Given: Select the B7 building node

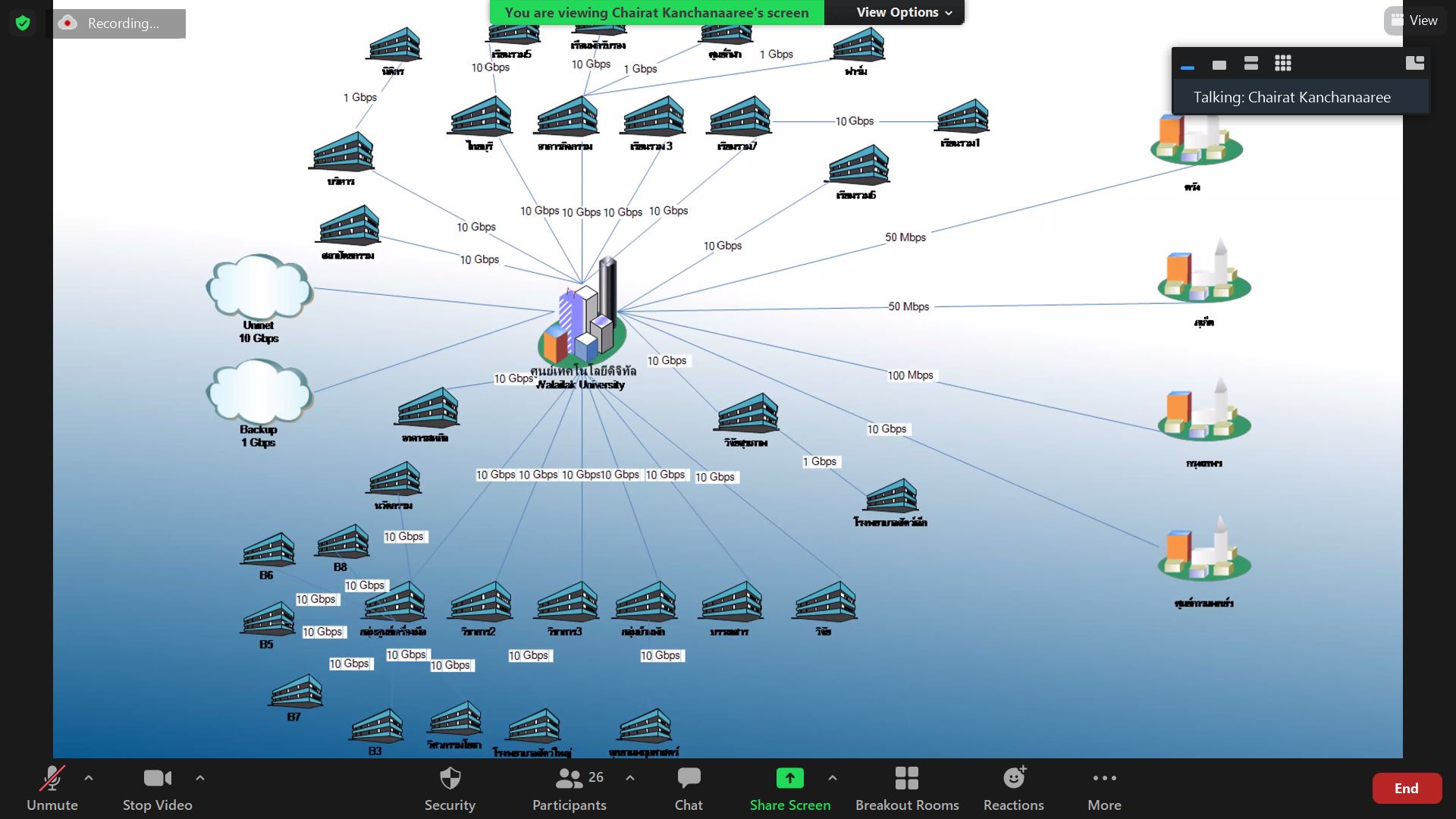Looking at the screenshot, I should [296, 691].
